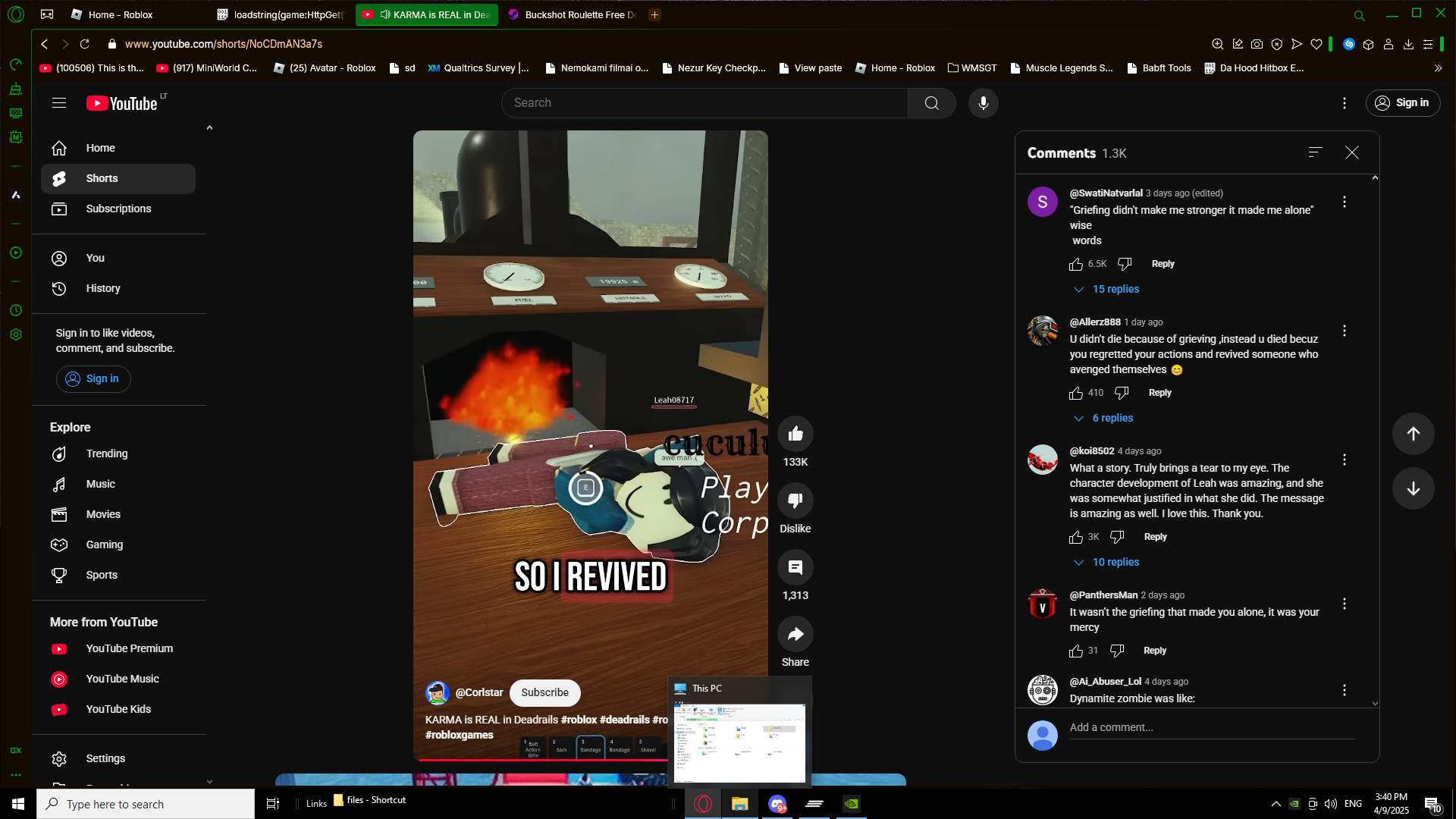Open Gaming in Explore section
Image resolution: width=1456 pixels, height=819 pixels.
[118, 544]
